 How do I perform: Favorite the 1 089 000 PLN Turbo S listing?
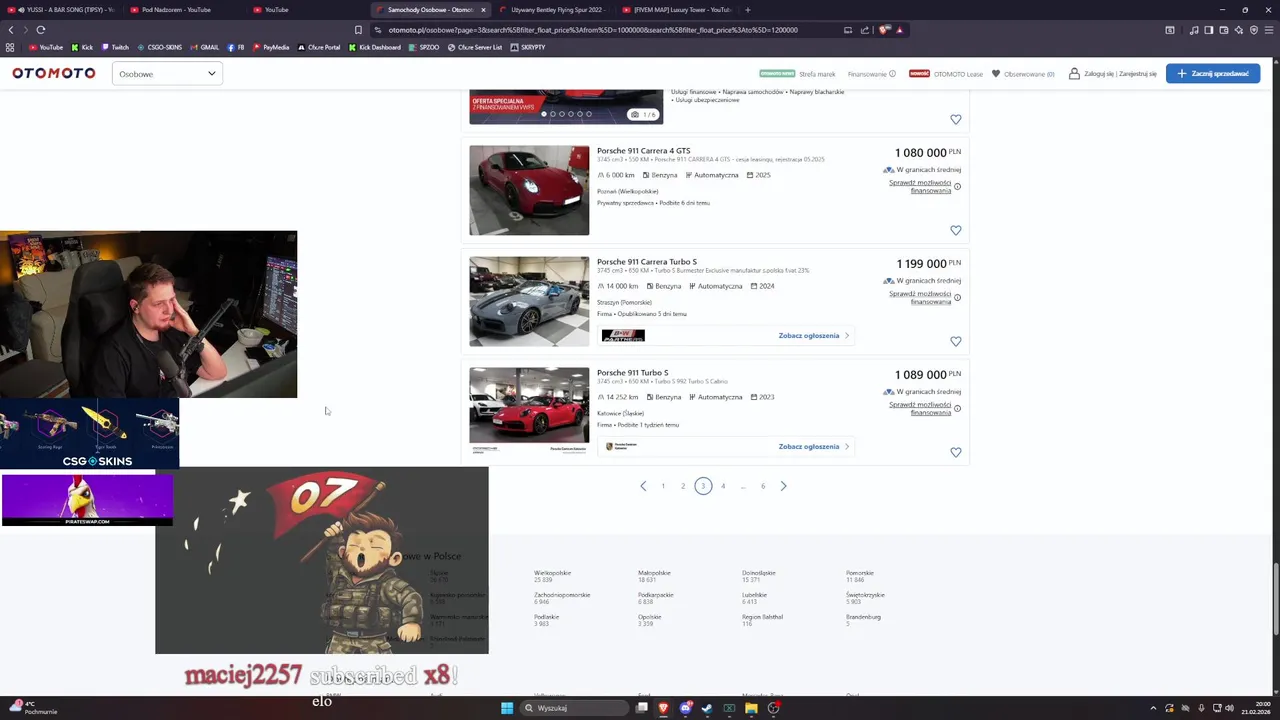(x=956, y=452)
